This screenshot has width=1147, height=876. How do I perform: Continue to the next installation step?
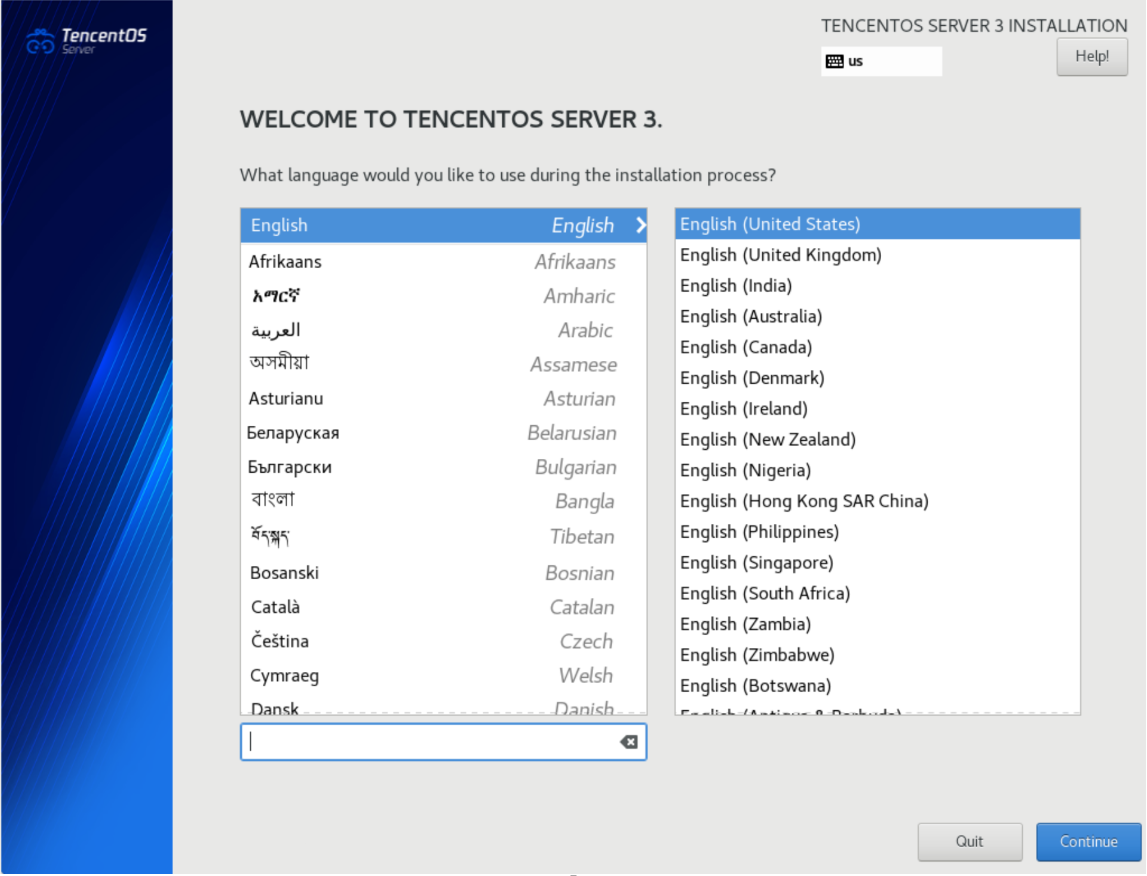pyautogui.click(x=1088, y=842)
